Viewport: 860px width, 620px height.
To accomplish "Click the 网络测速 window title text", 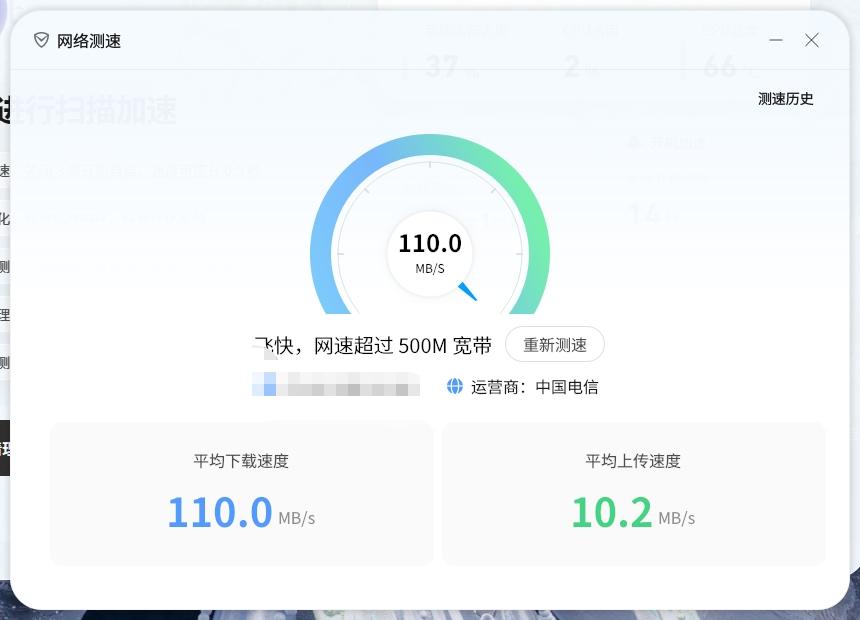I will (89, 41).
